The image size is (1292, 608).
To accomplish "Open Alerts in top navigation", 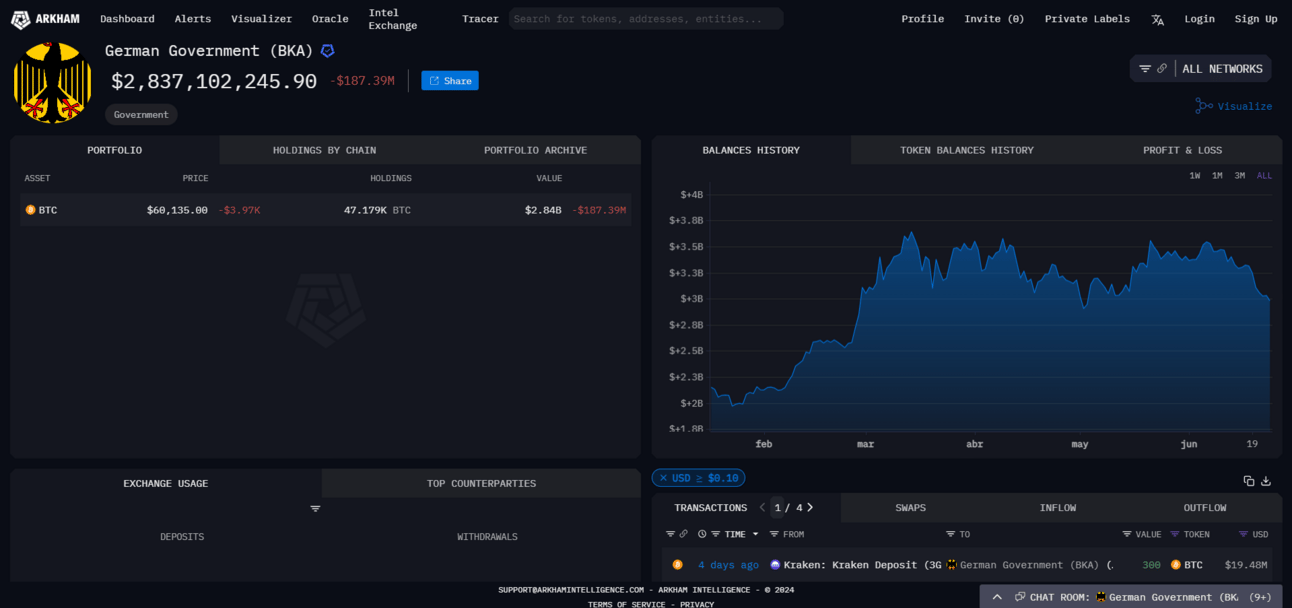I will click(x=193, y=19).
